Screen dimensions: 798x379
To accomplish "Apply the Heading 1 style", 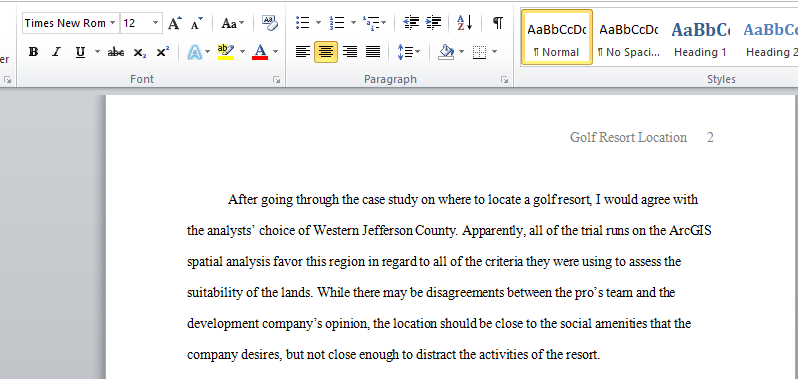I will pos(700,37).
